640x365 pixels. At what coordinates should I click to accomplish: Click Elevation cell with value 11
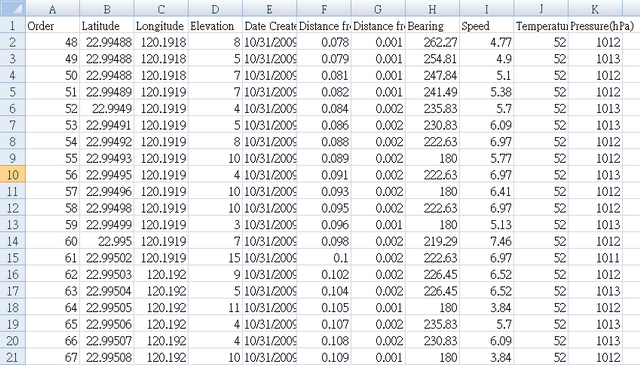pos(216,307)
